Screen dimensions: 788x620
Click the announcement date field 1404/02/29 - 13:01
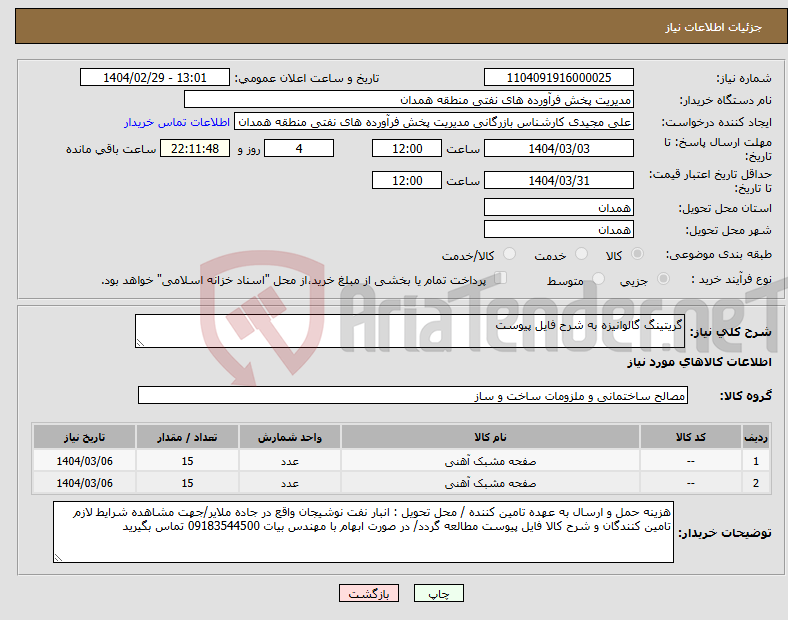(x=155, y=77)
